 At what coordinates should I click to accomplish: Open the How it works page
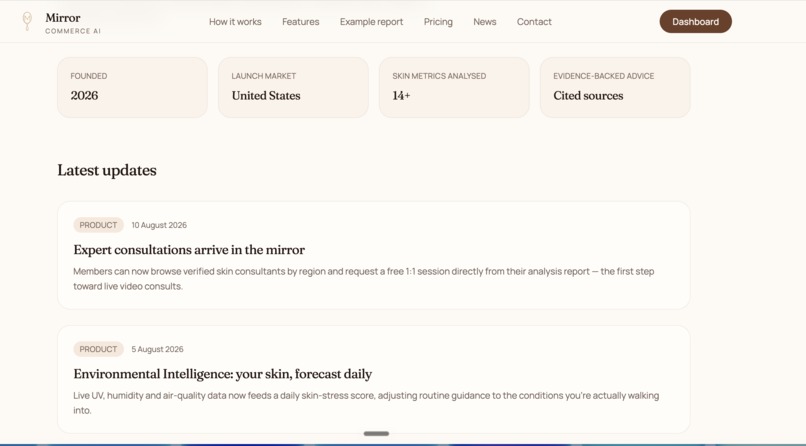(235, 22)
